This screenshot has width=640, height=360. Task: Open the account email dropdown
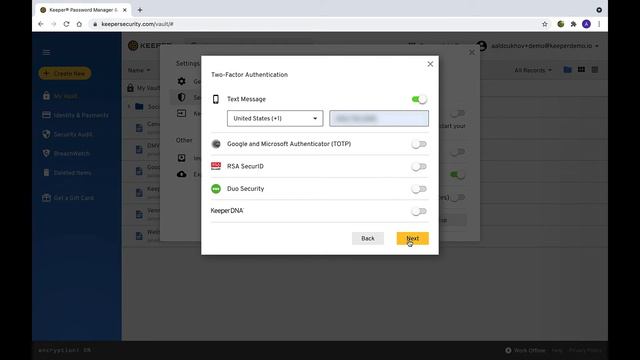(545, 46)
